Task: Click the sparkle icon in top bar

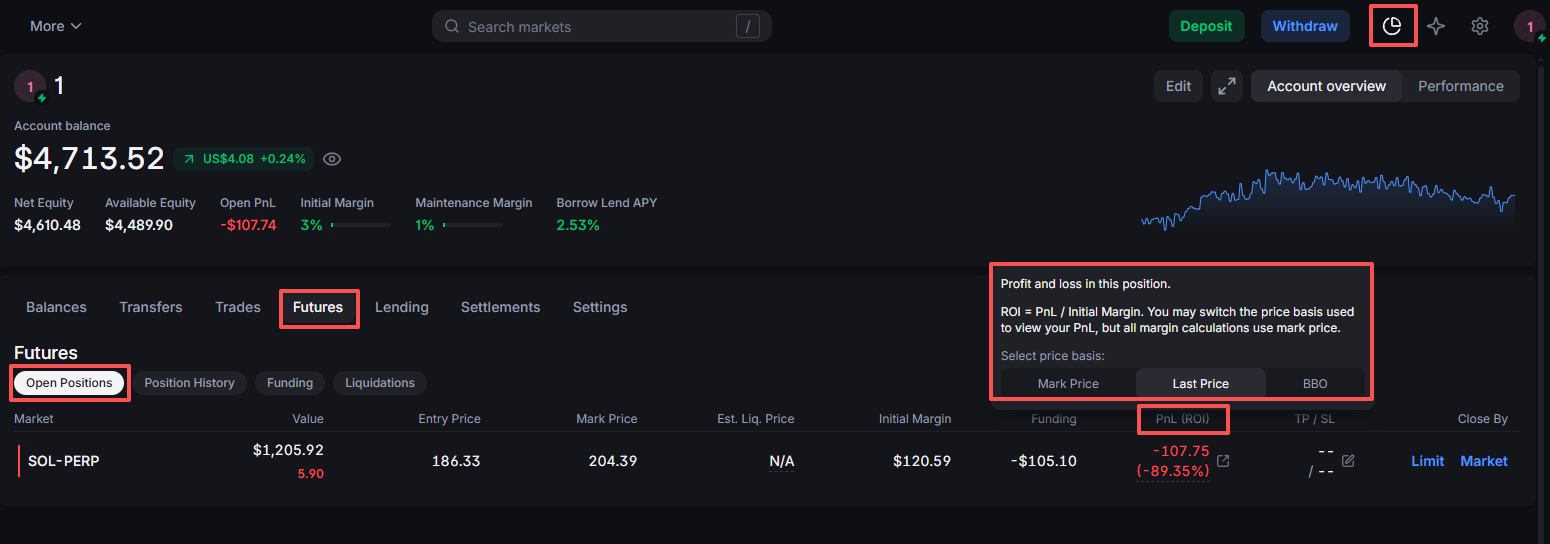Action: coord(1436,26)
